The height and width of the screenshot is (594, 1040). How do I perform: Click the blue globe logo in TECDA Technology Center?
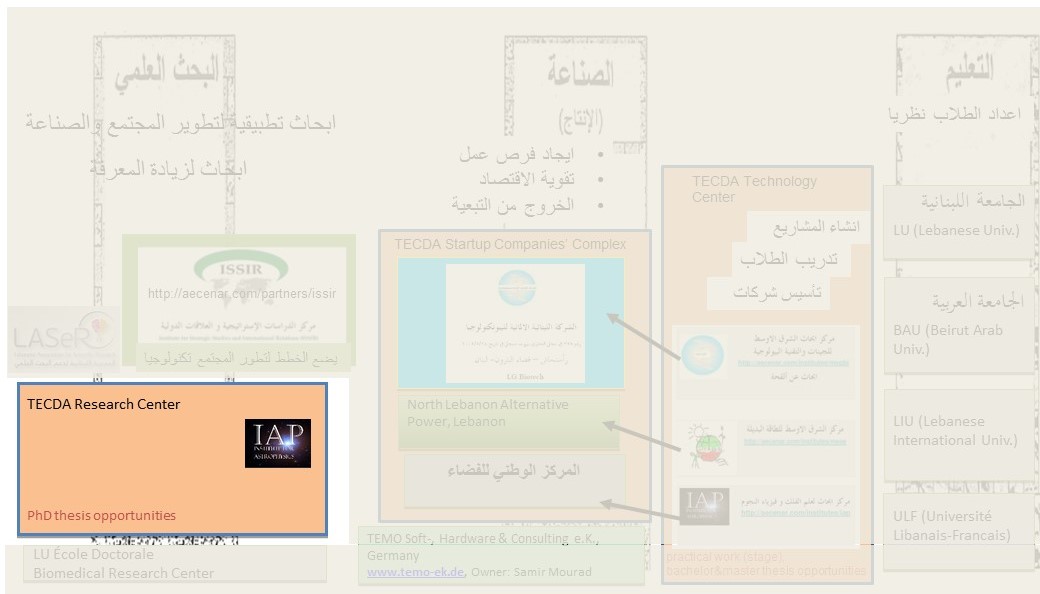(x=702, y=356)
